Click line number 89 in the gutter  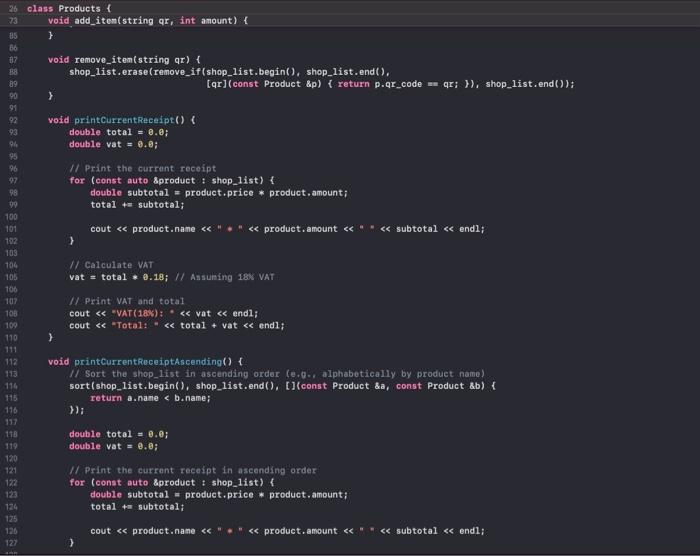coord(13,84)
